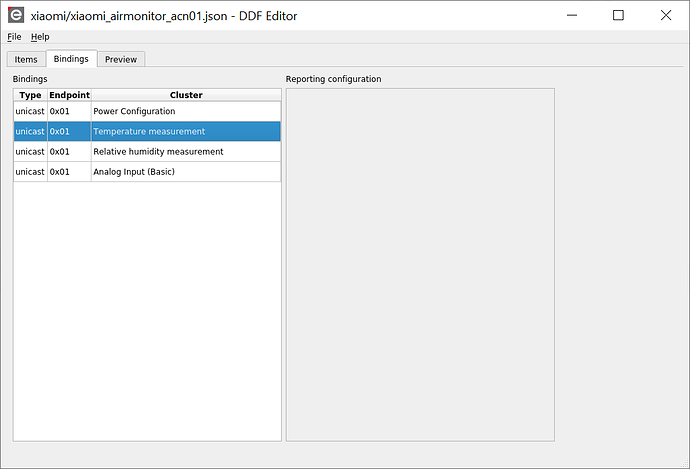Click the Cluster column header
This screenshot has height=469, width=690.
point(186,95)
